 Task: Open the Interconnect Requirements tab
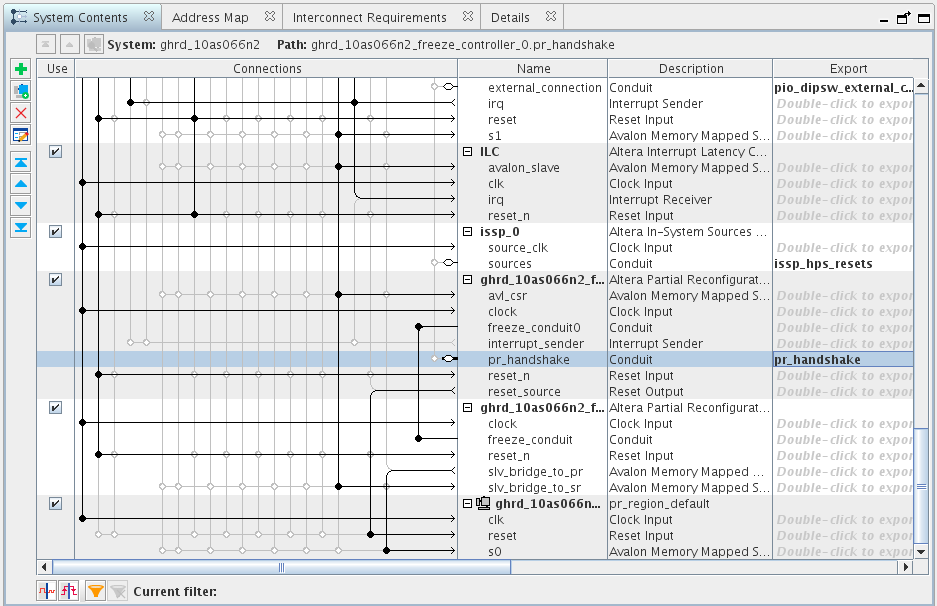[x=369, y=17]
